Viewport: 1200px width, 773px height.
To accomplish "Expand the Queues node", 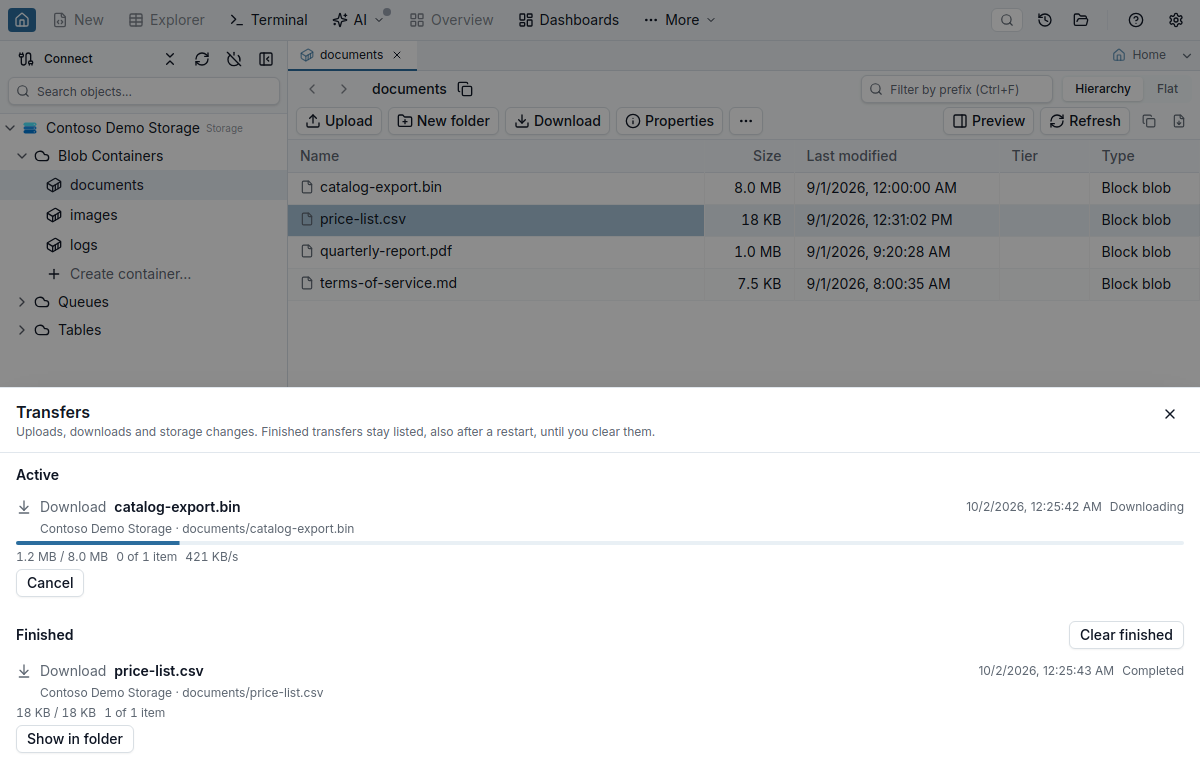I will click(x=22, y=302).
